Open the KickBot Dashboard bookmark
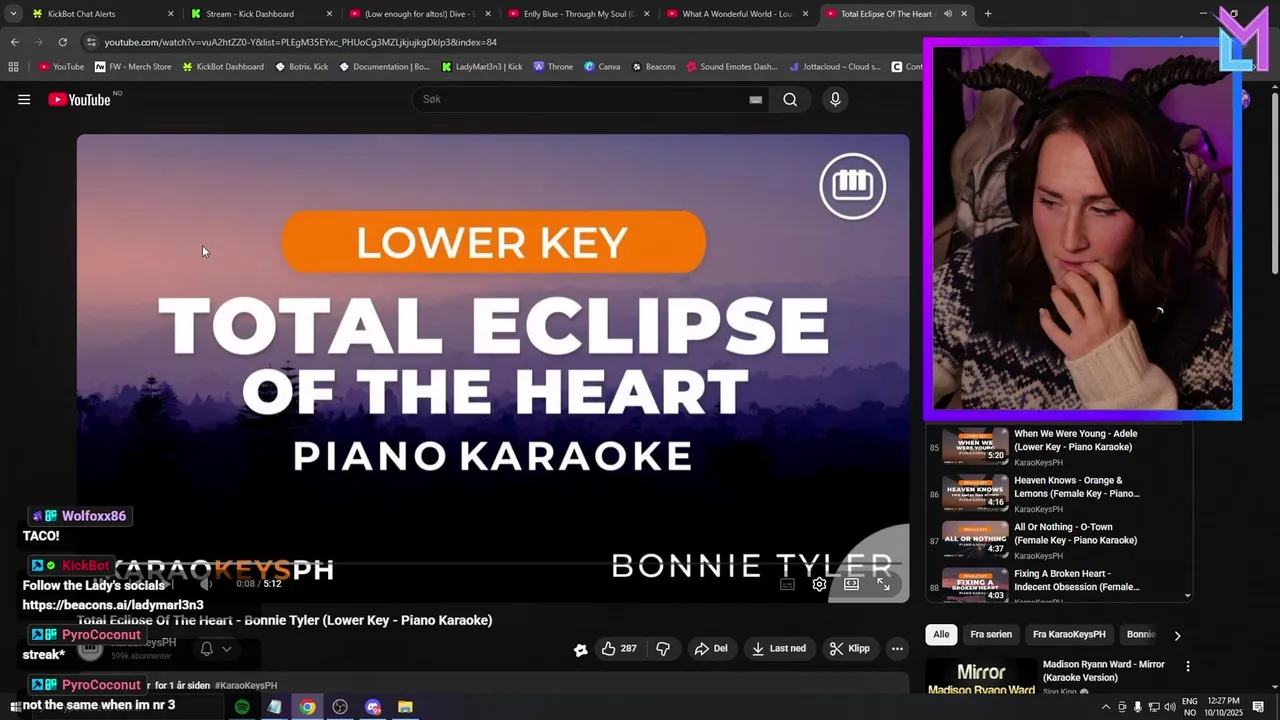Image resolution: width=1280 pixels, height=720 pixels. pyautogui.click(x=222, y=67)
